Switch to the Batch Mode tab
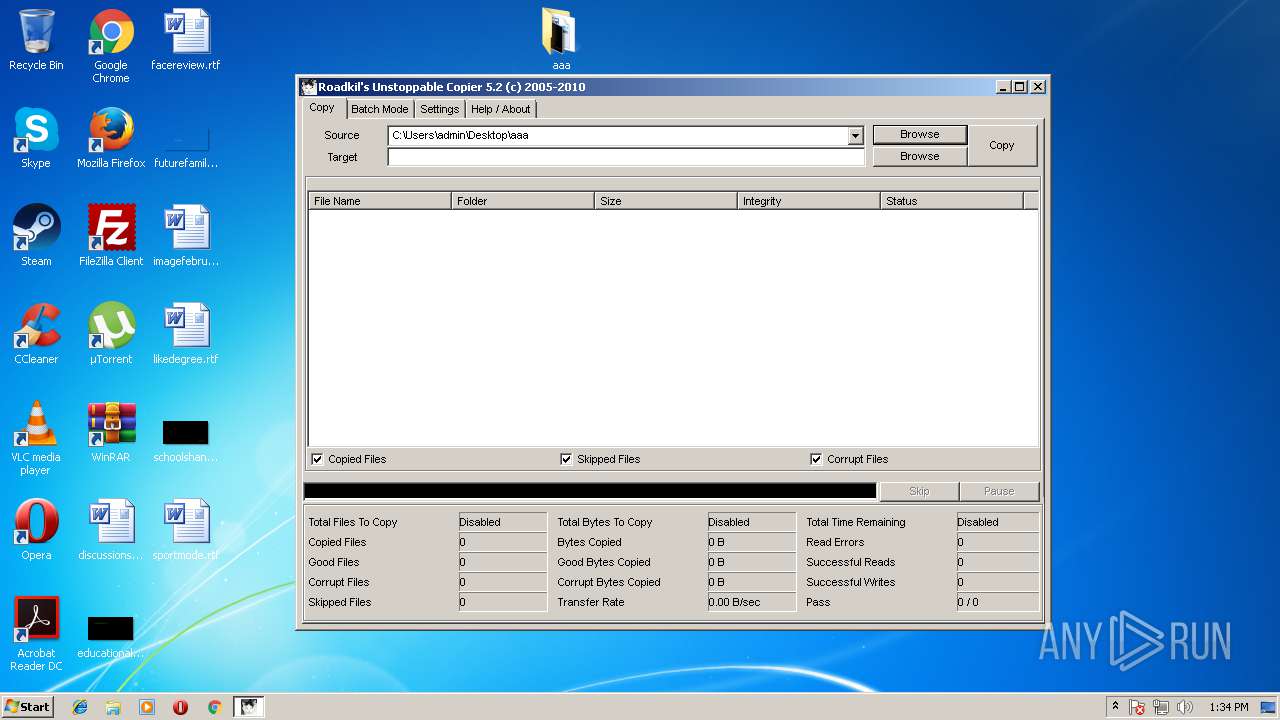The height and width of the screenshot is (720, 1280). tap(379, 109)
